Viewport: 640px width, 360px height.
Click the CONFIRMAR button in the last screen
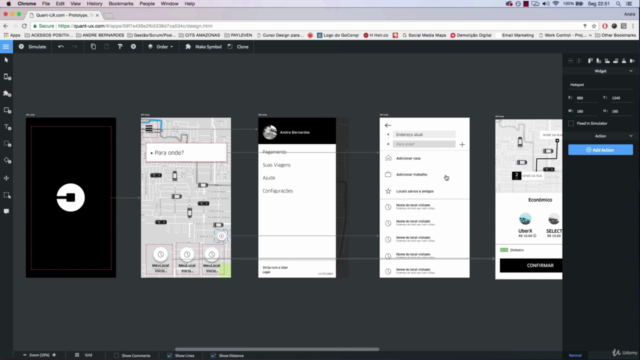click(531, 265)
